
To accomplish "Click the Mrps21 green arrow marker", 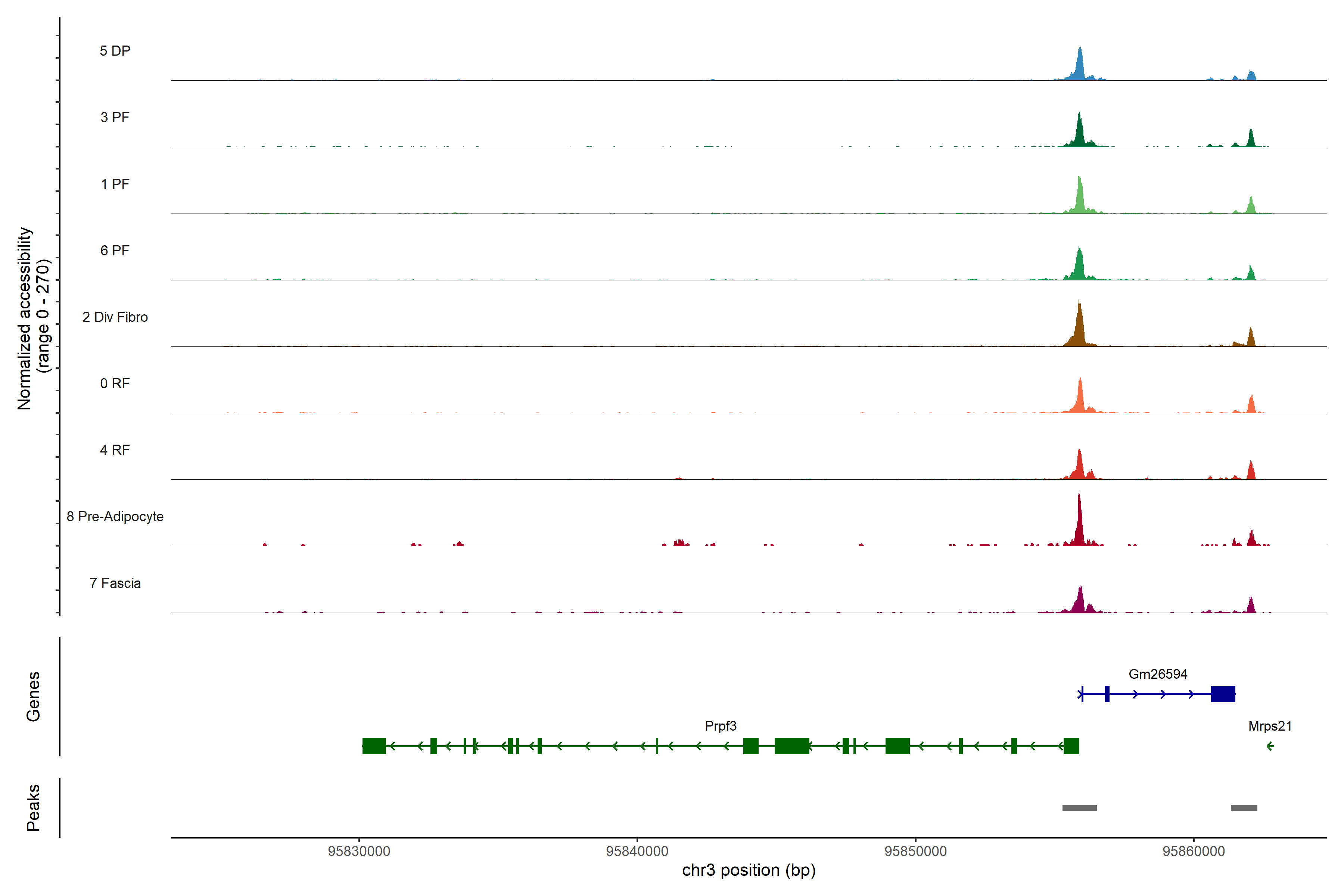I will [1270, 746].
